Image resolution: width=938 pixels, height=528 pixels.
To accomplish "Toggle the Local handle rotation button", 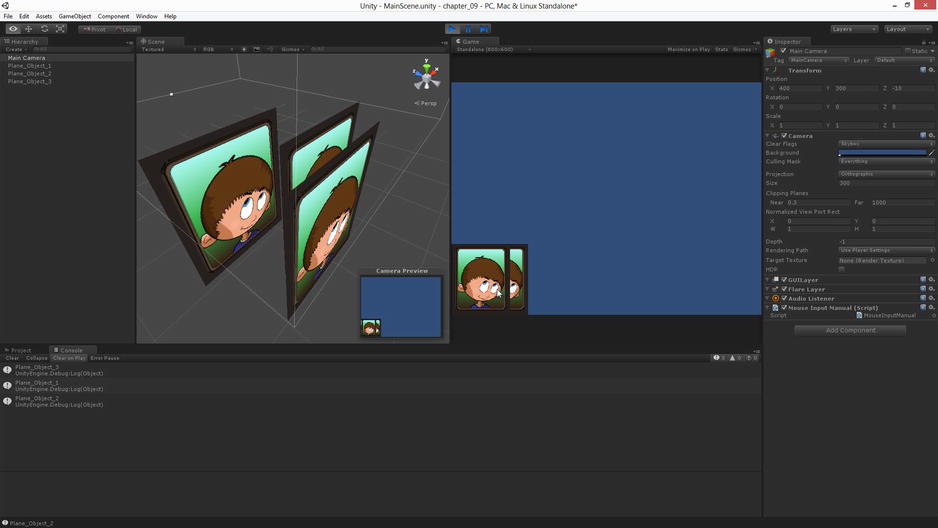I will [126, 29].
